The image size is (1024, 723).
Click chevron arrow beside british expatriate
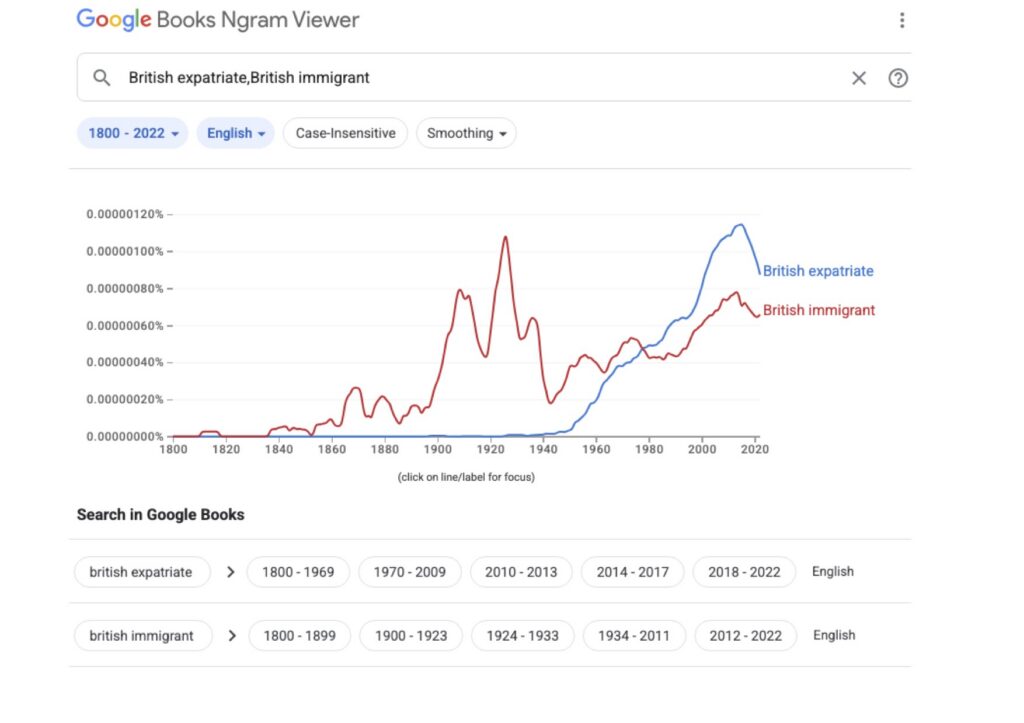[x=231, y=572]
